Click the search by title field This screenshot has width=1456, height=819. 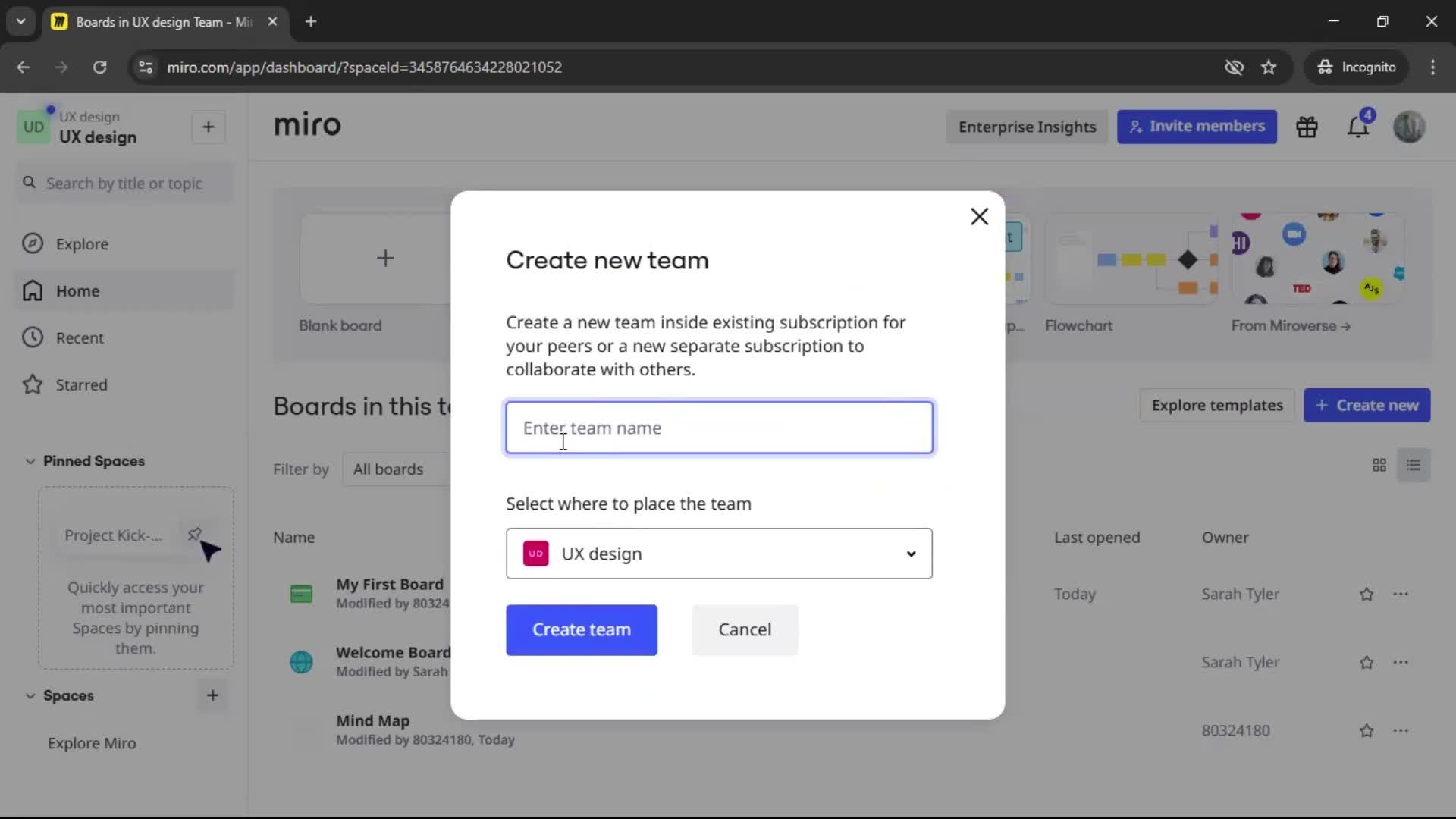click(x=124, y=184)
